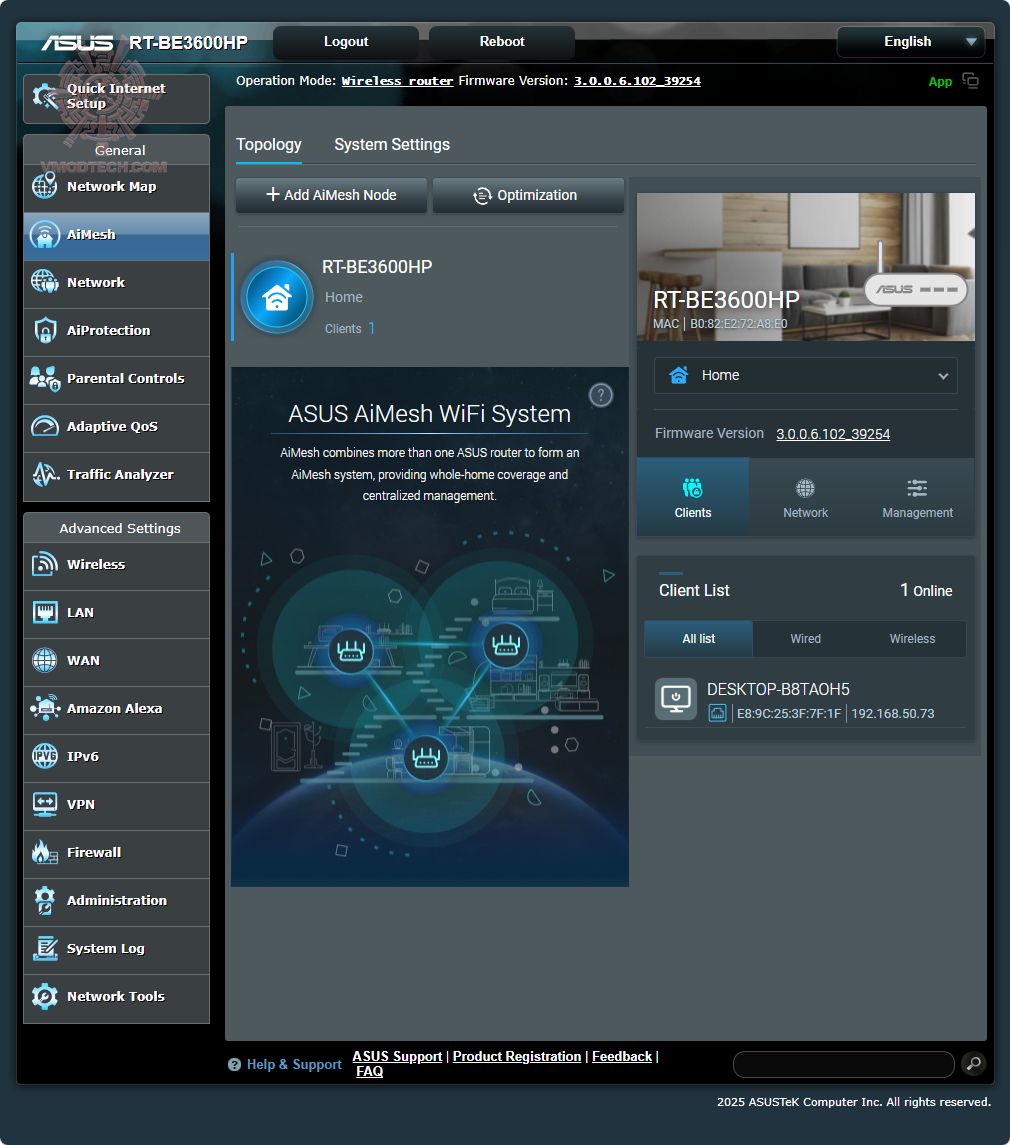Open Network Map globe icon
The width and height of the screenshot is (1010, 1145).
coord(45,186)
